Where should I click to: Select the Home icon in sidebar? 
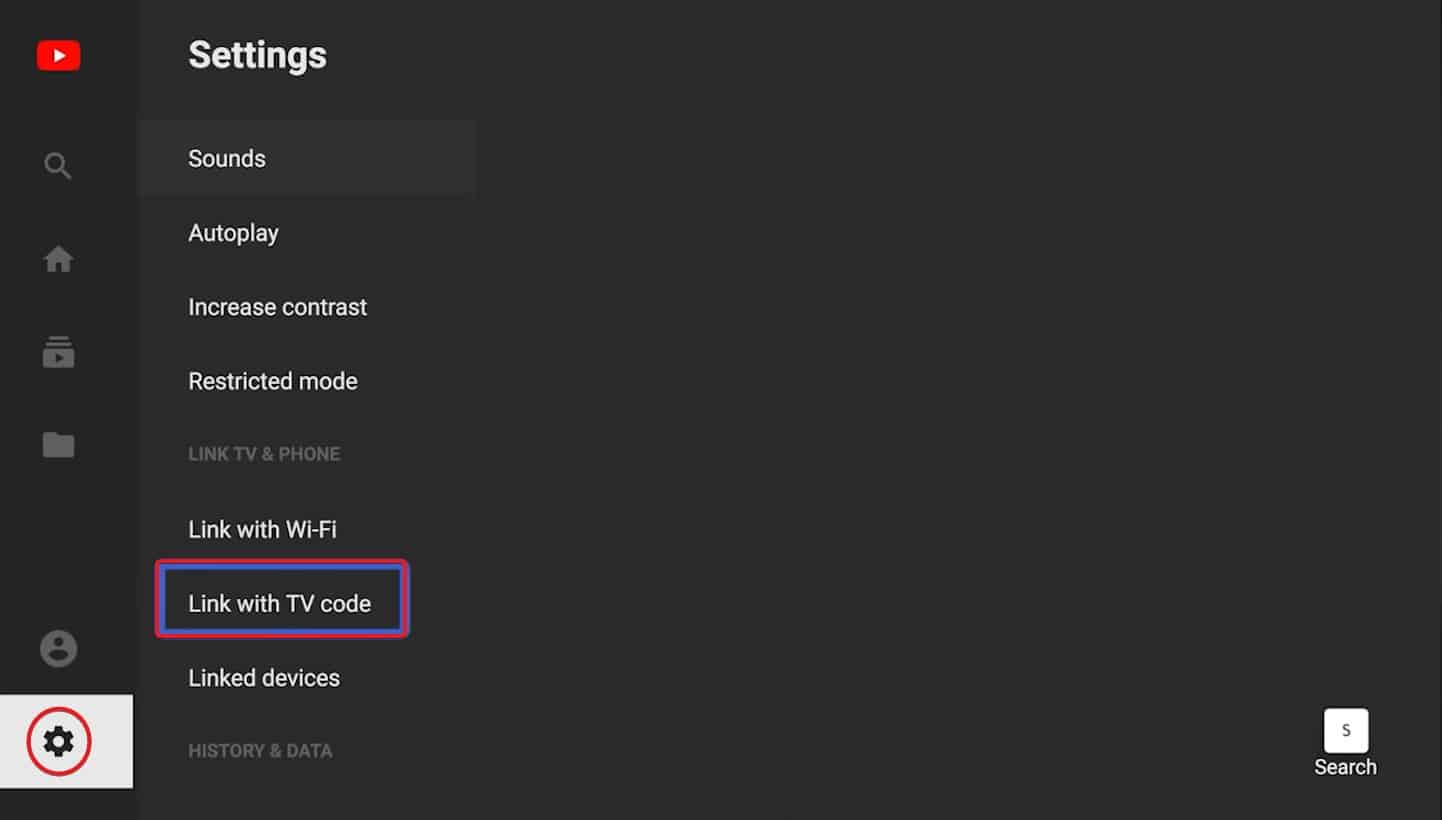[x=58, y=258]
